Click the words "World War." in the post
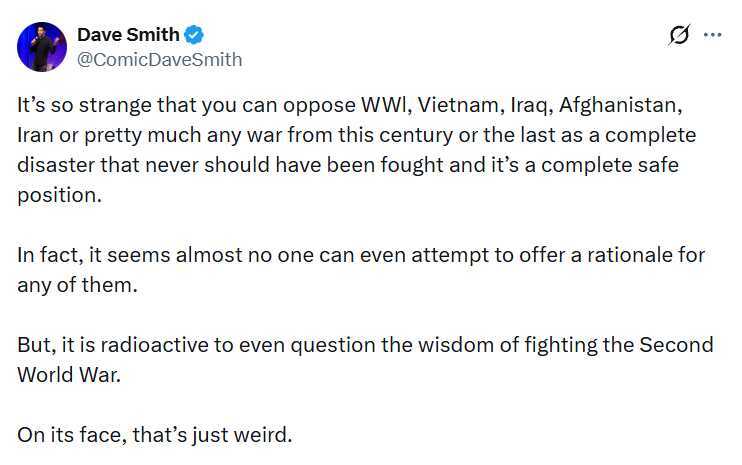This screenshot has width=742, height=465. click(69, 375)
